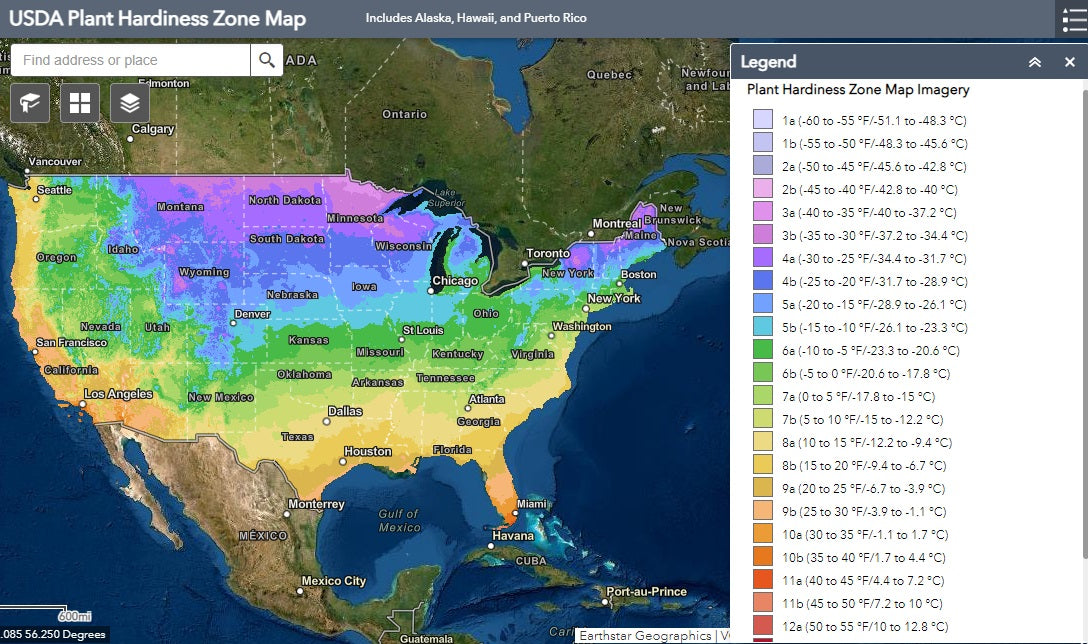Click the 8a zone legend entry text
Viewport: 1088px width, 644px height.
click(x=866, y=442)
